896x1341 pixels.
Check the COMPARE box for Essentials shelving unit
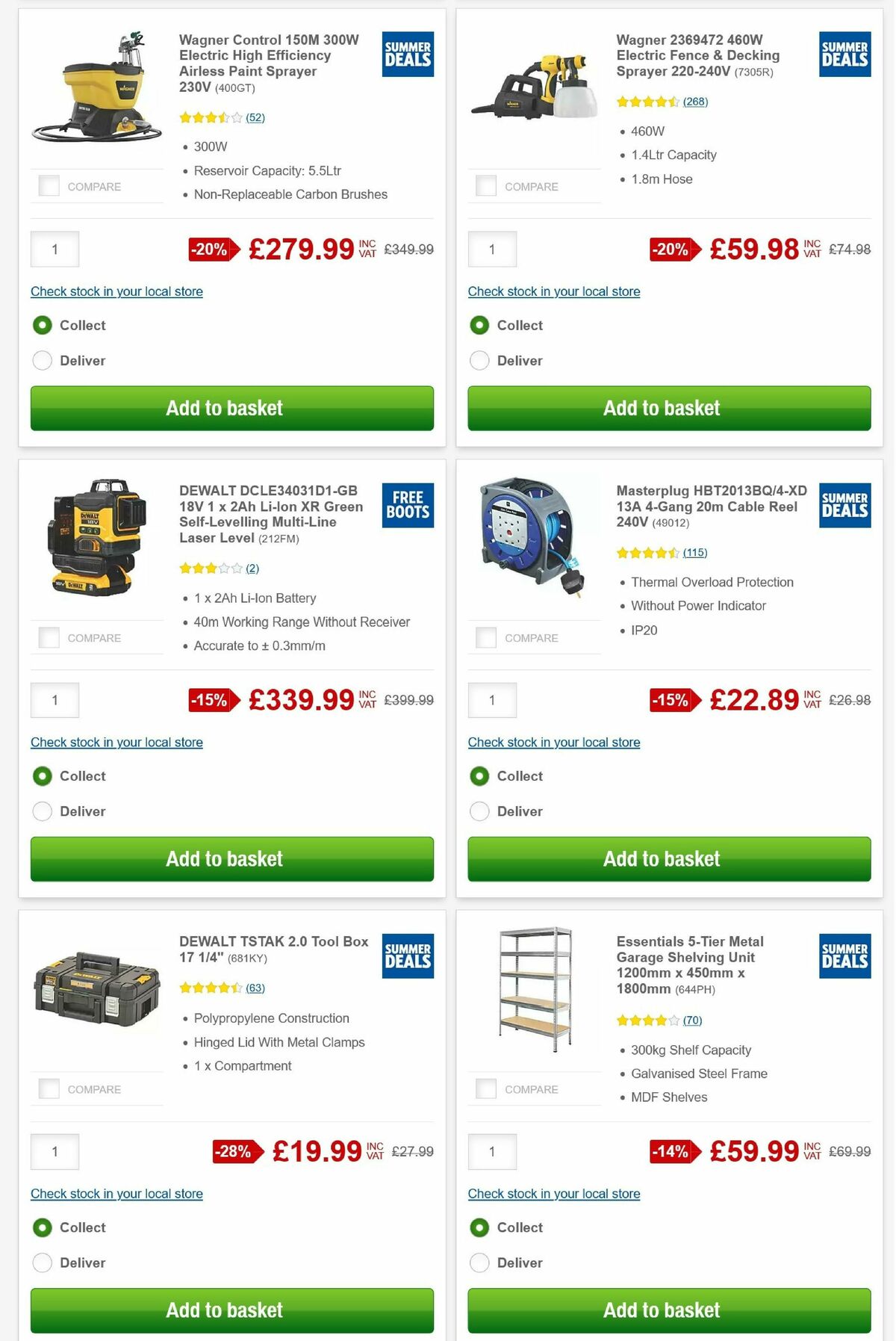click(x=486, y=1088)
